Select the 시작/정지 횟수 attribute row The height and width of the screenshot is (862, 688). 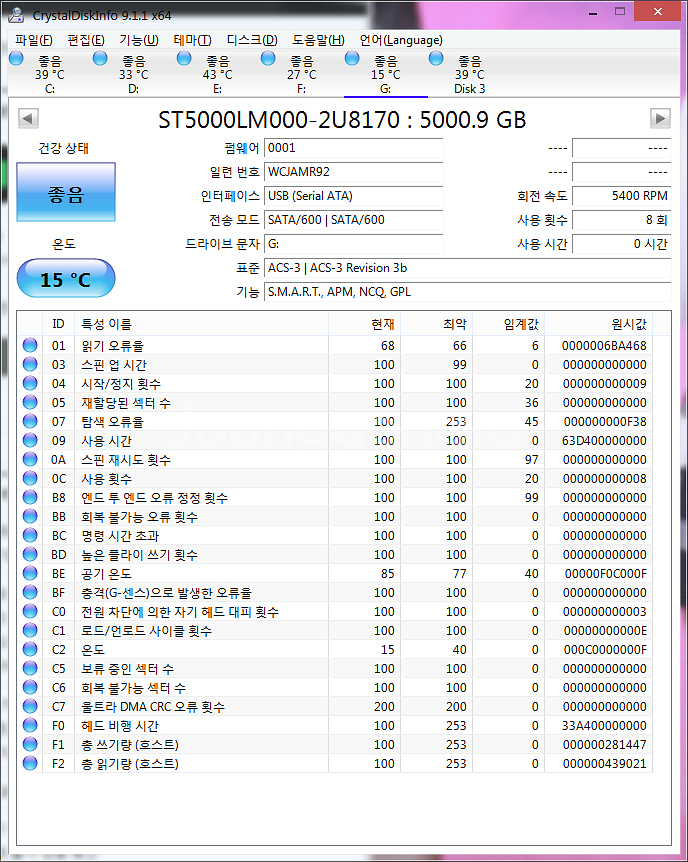click(x=335, y=383)
